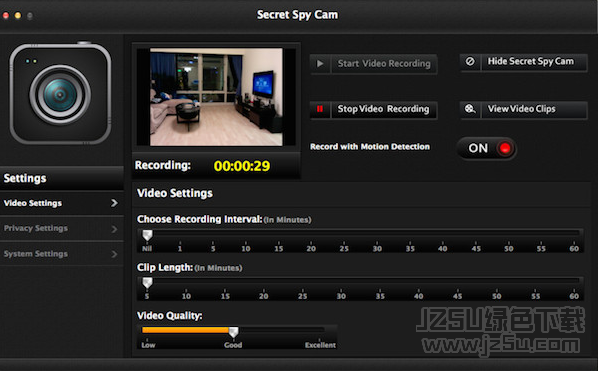This screenshot has width=598, height=371.
Task: Click the film reel icon beside View Video Clips
Action: 470,109
